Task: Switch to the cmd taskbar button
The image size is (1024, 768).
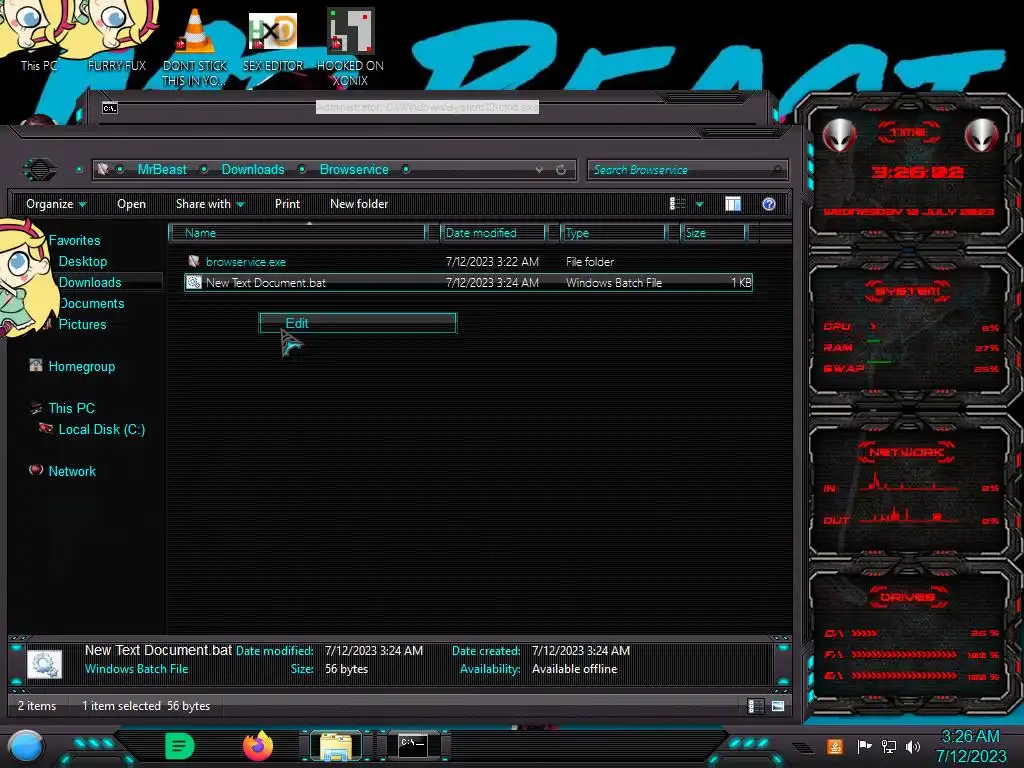Action: coord(413,746)
